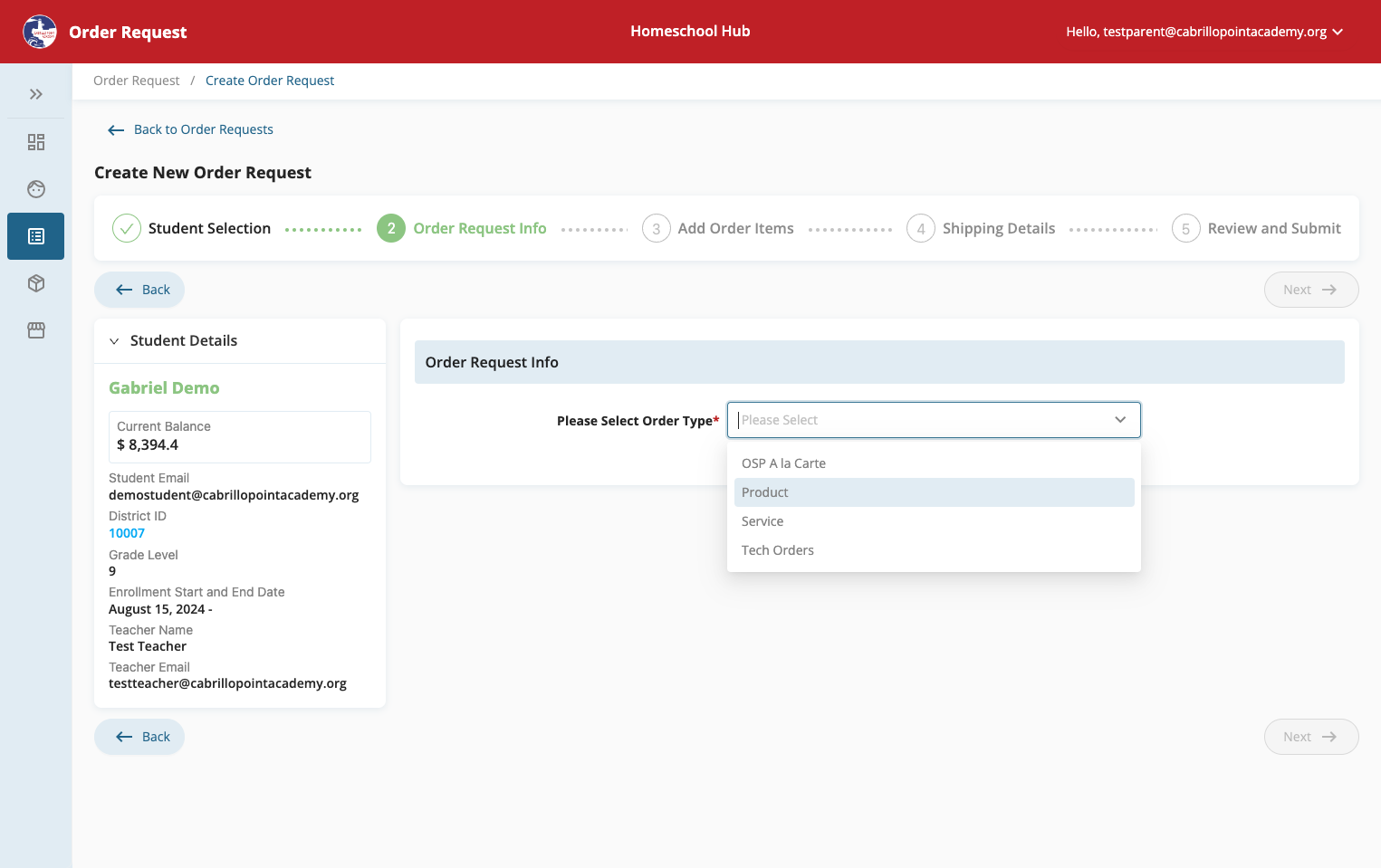The width and height of the screenshot is (1381, 868).
Task: Expand the sidebar with double-chevron icon
Action: (x=36, y=94)
